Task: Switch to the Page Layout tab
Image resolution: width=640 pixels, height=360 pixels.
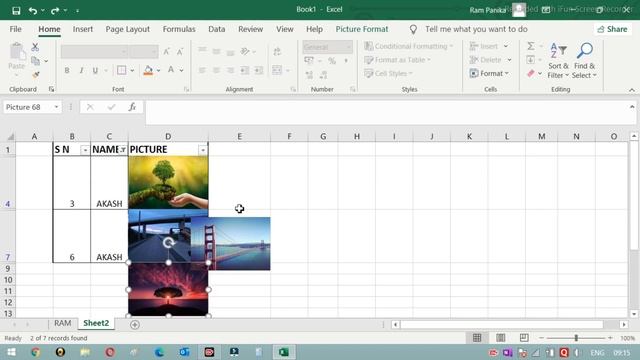Action: pos(127,29)
